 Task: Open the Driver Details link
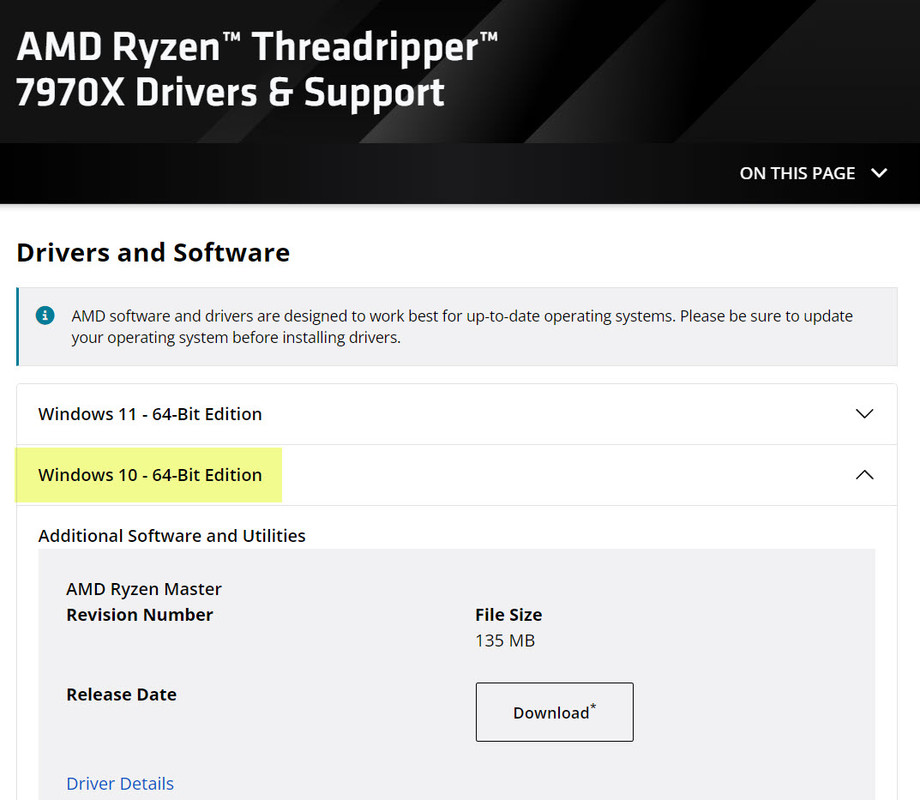pyautogui.click(x=120, y=784)
